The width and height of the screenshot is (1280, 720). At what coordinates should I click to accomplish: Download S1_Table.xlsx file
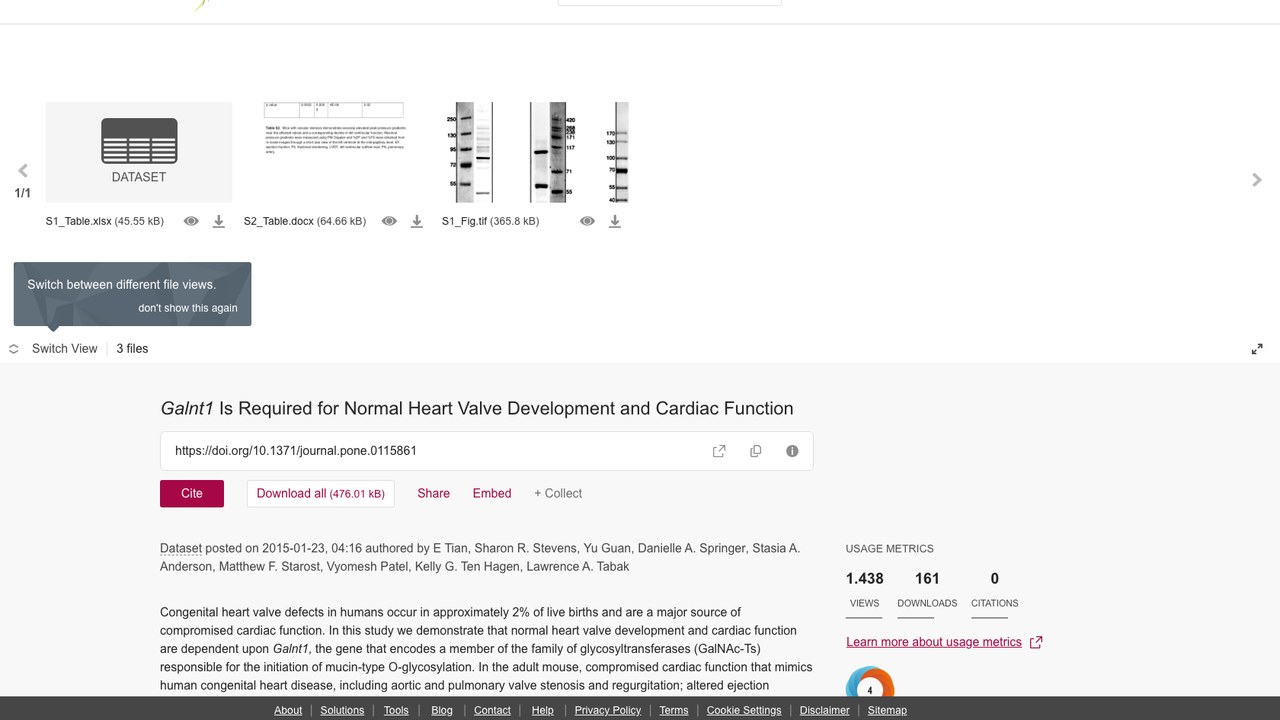(x=218, y=221)
